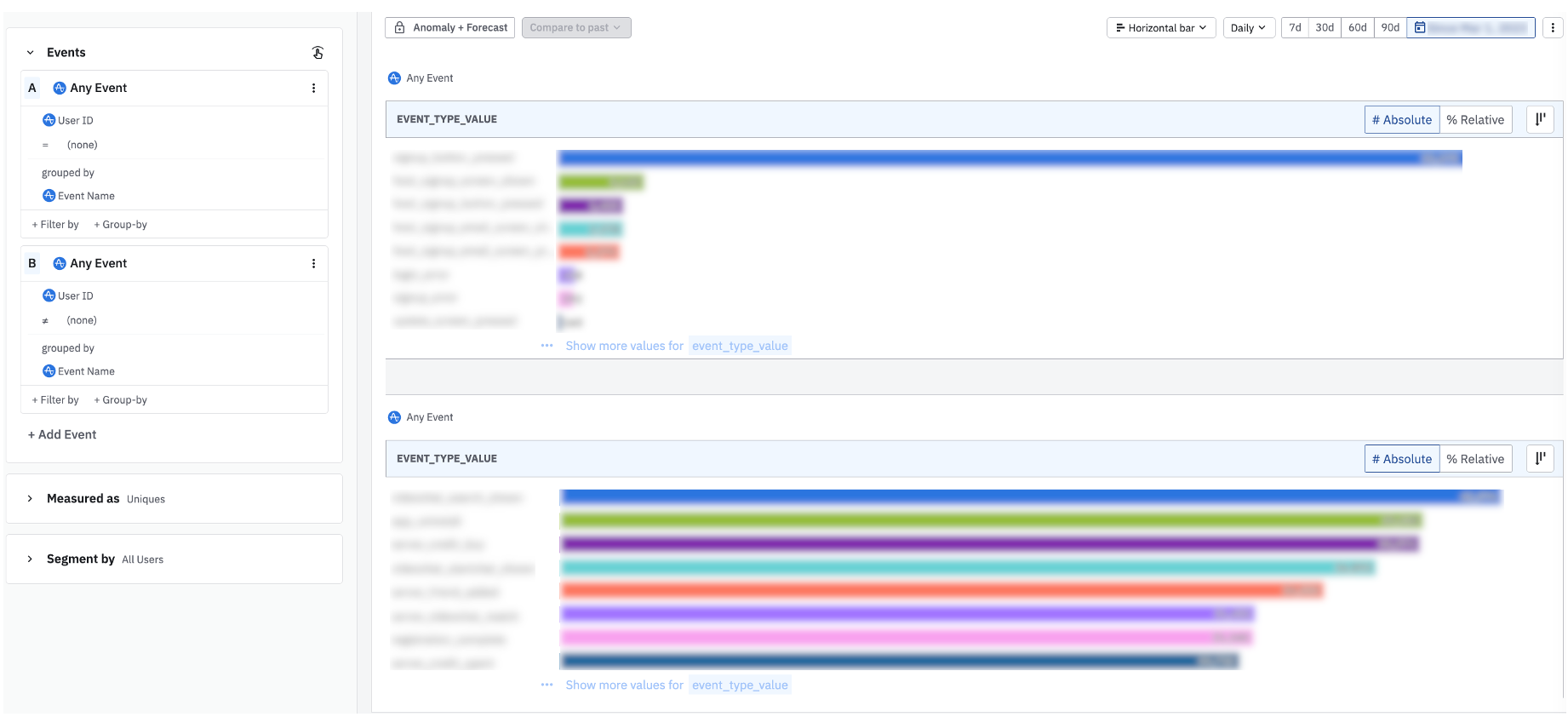Click the (none) value in event B
Image resolution: width=1568 pixels, height=717 pixels.
point(83,320)
